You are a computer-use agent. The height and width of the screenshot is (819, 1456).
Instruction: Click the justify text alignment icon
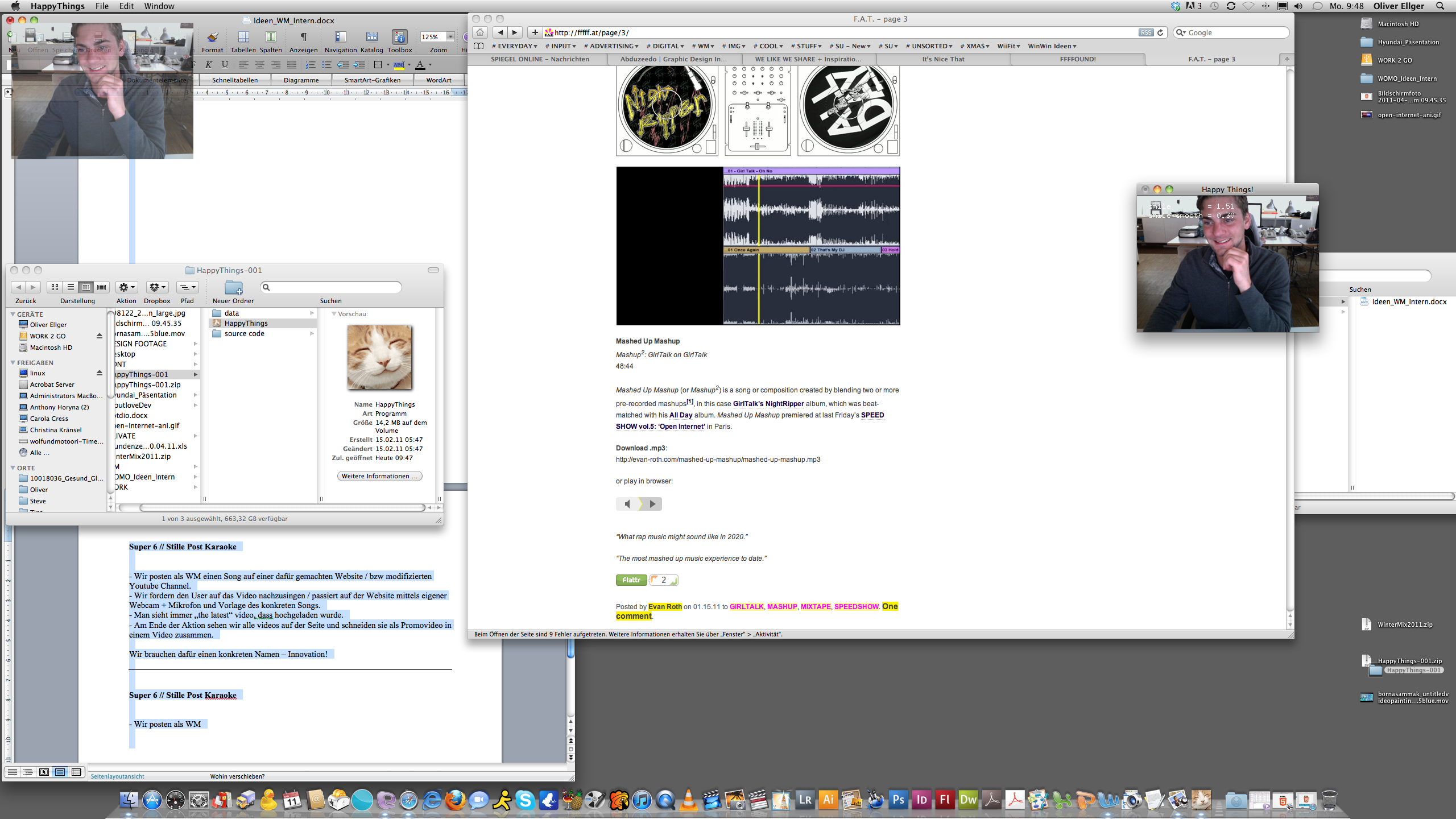point(292,65)
